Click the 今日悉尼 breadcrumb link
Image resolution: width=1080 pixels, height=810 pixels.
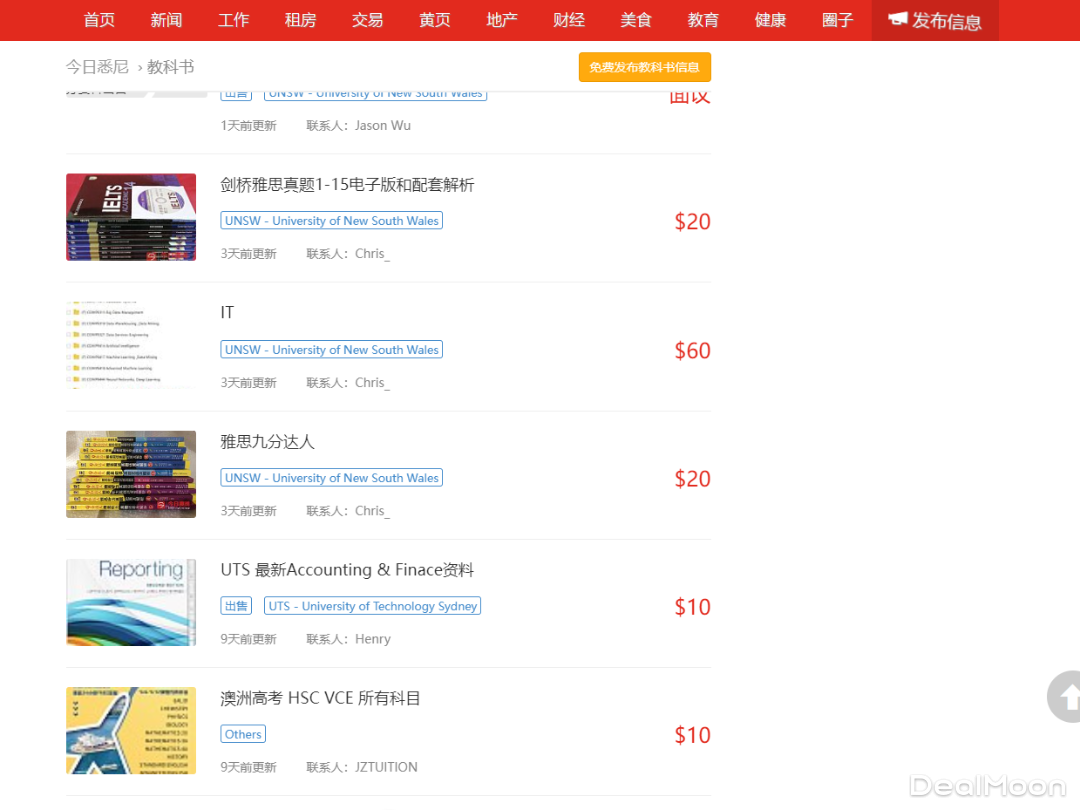(97, 67)
